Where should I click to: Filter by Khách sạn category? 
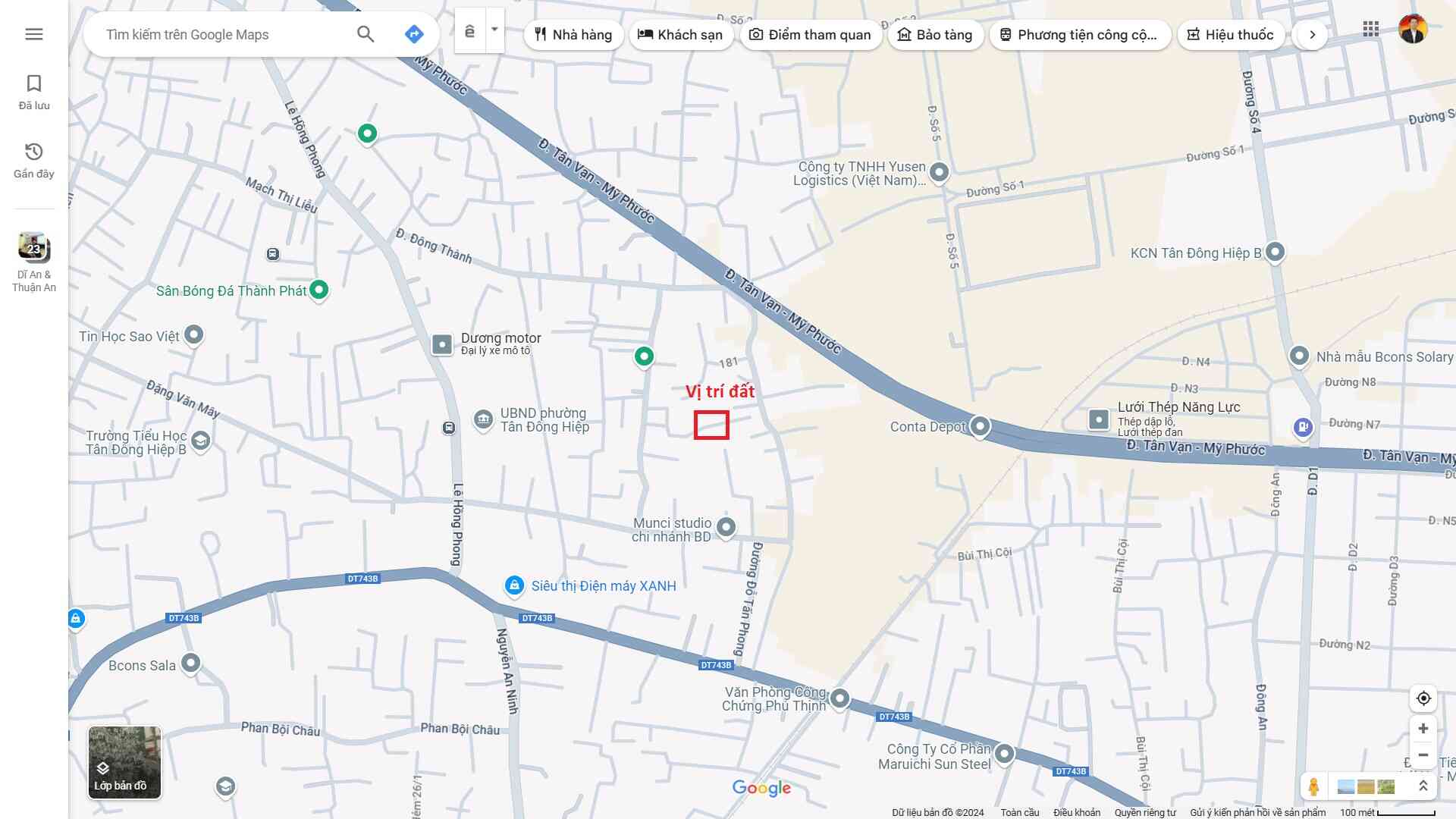680,35
